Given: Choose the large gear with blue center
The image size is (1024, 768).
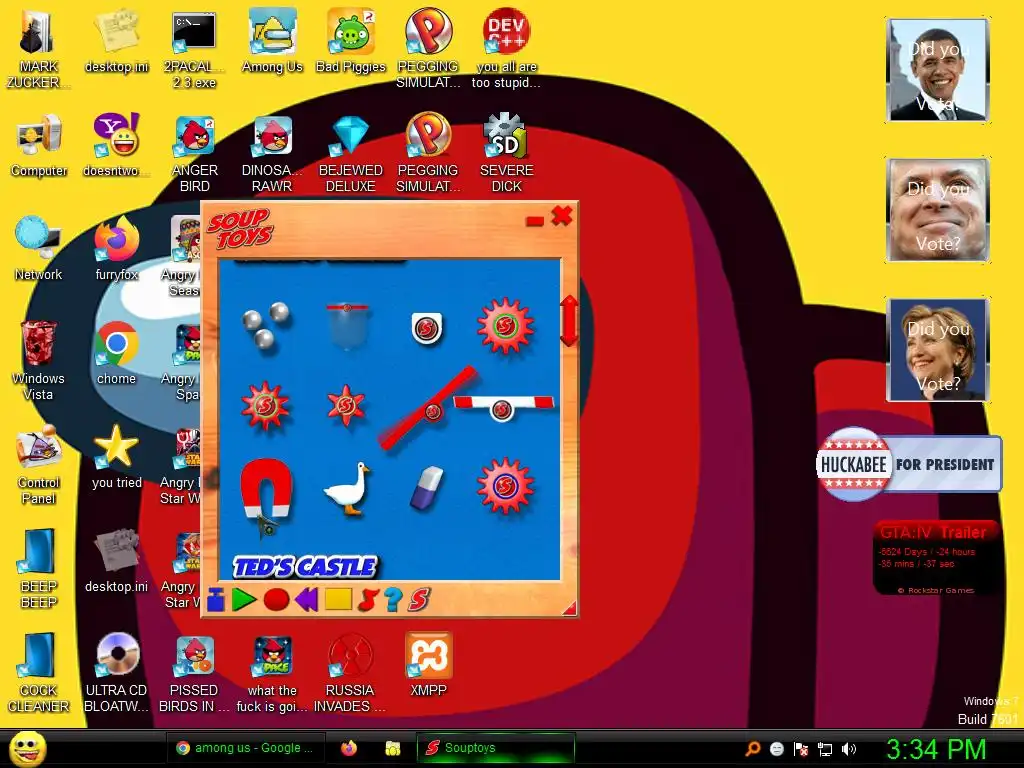Looking at the screenshot, I should [505, 486].
